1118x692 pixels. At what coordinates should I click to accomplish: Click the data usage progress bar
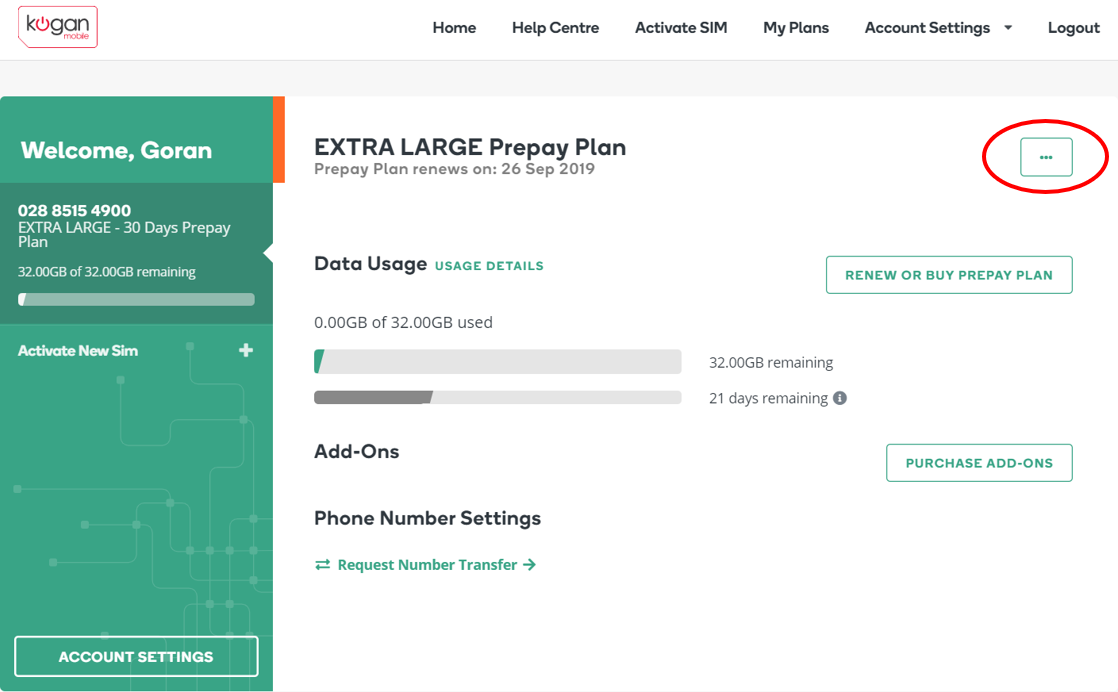pyautogui.click(x=498, y=361)
